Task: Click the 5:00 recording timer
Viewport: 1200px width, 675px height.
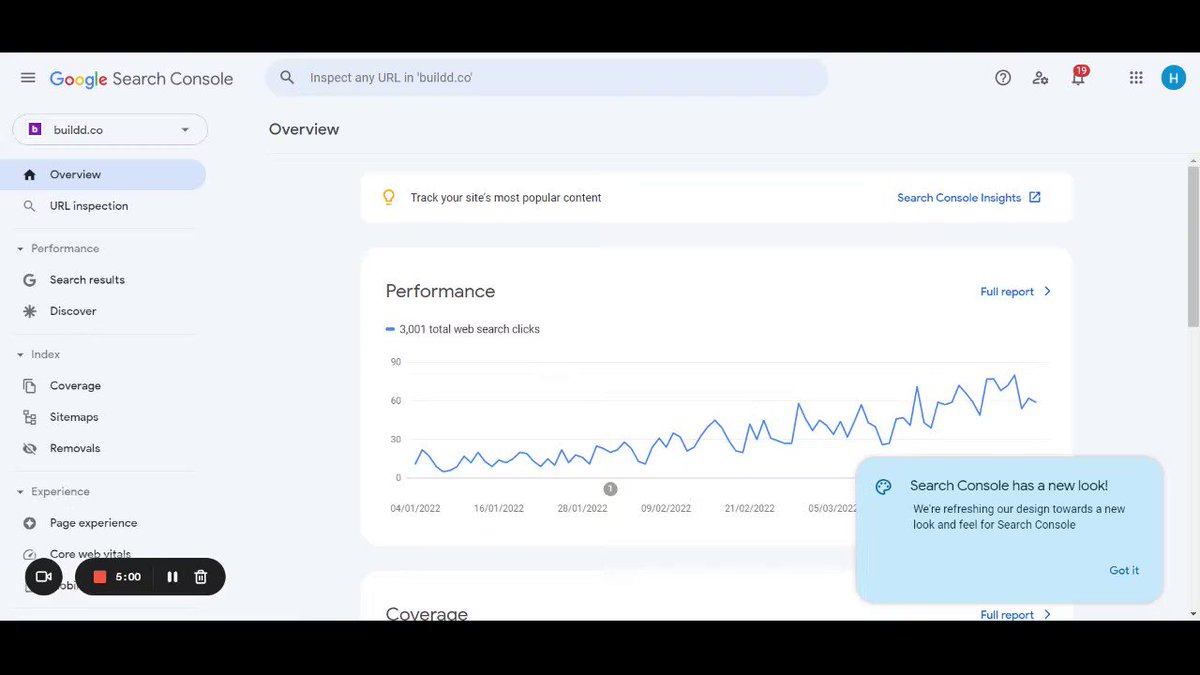Action: (128, 577)
